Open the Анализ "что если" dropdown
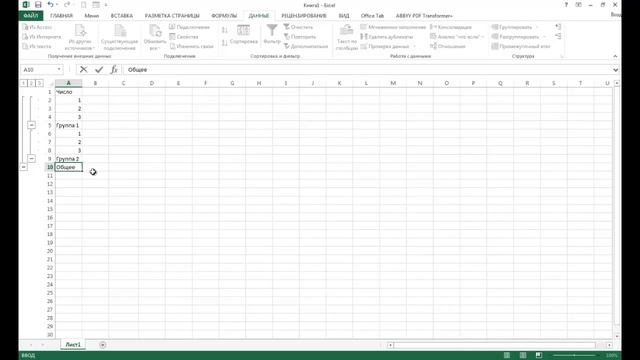The height and width of the screenshot is (360, 640). click(482, 37)
